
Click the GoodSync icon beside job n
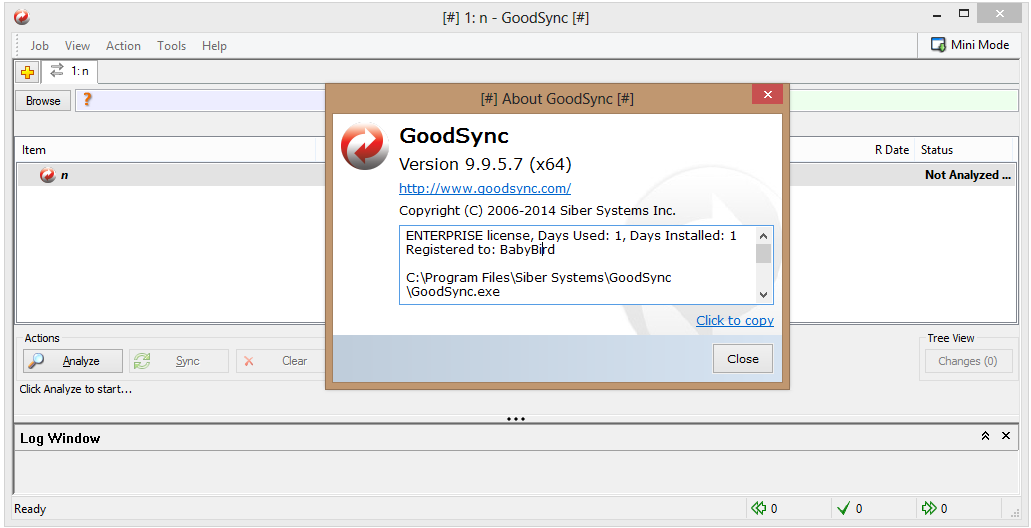point(47,175)
